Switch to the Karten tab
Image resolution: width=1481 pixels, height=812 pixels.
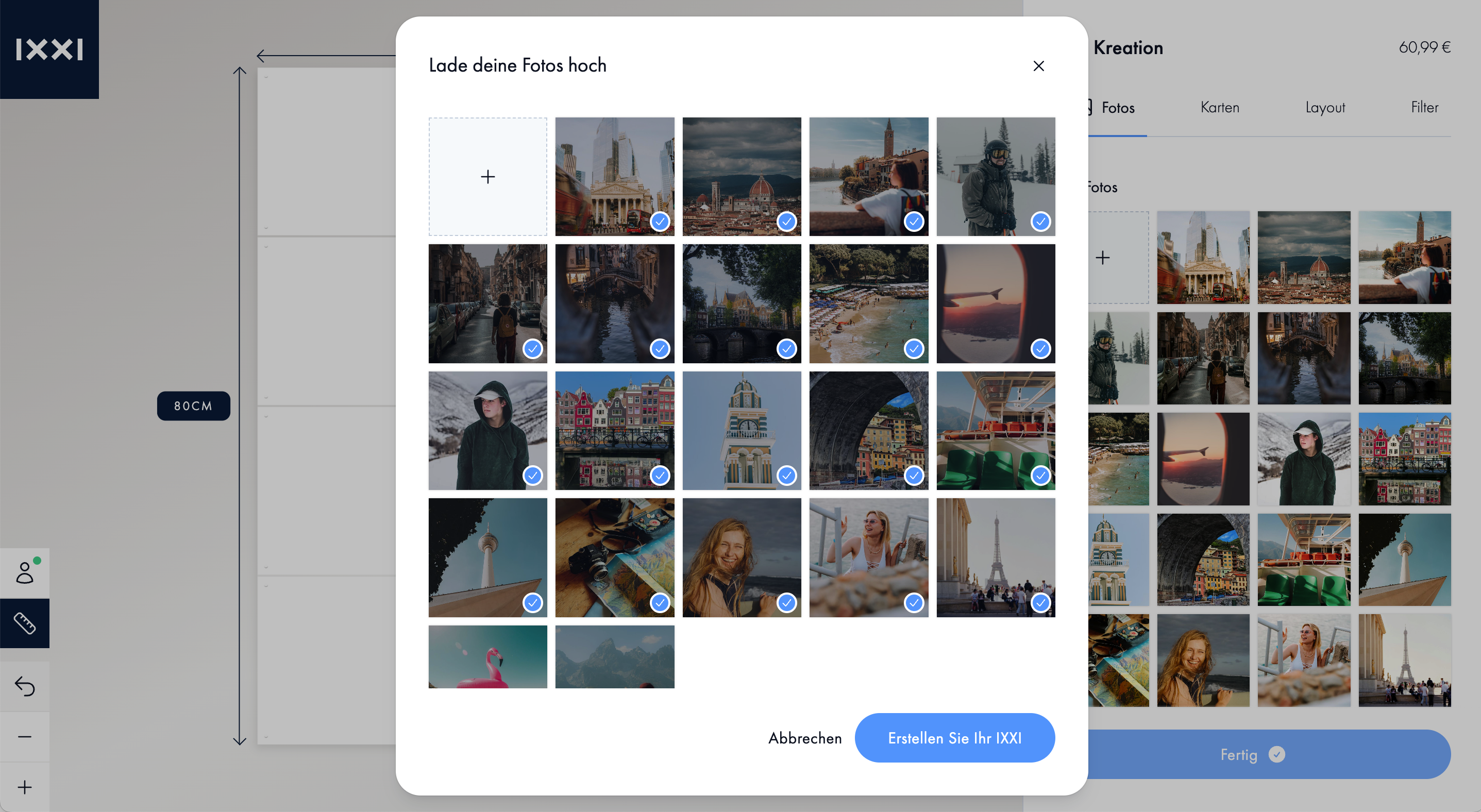[1219, 108]
